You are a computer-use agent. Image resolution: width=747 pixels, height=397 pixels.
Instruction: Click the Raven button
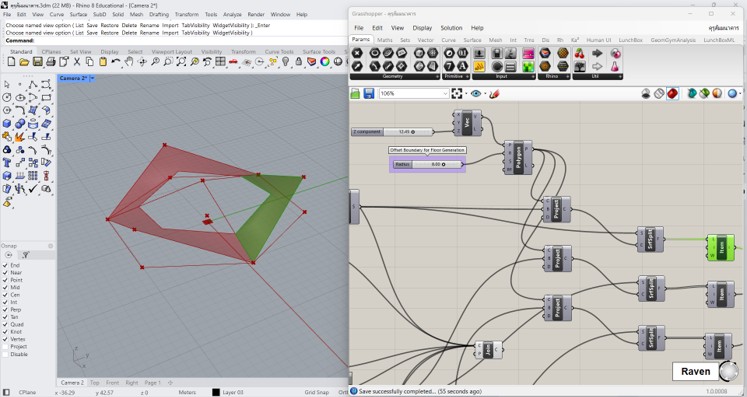pos(696,371)
